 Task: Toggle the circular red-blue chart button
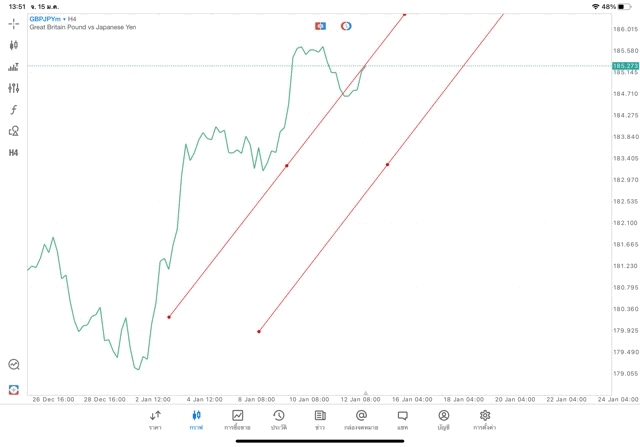point(346,26)
